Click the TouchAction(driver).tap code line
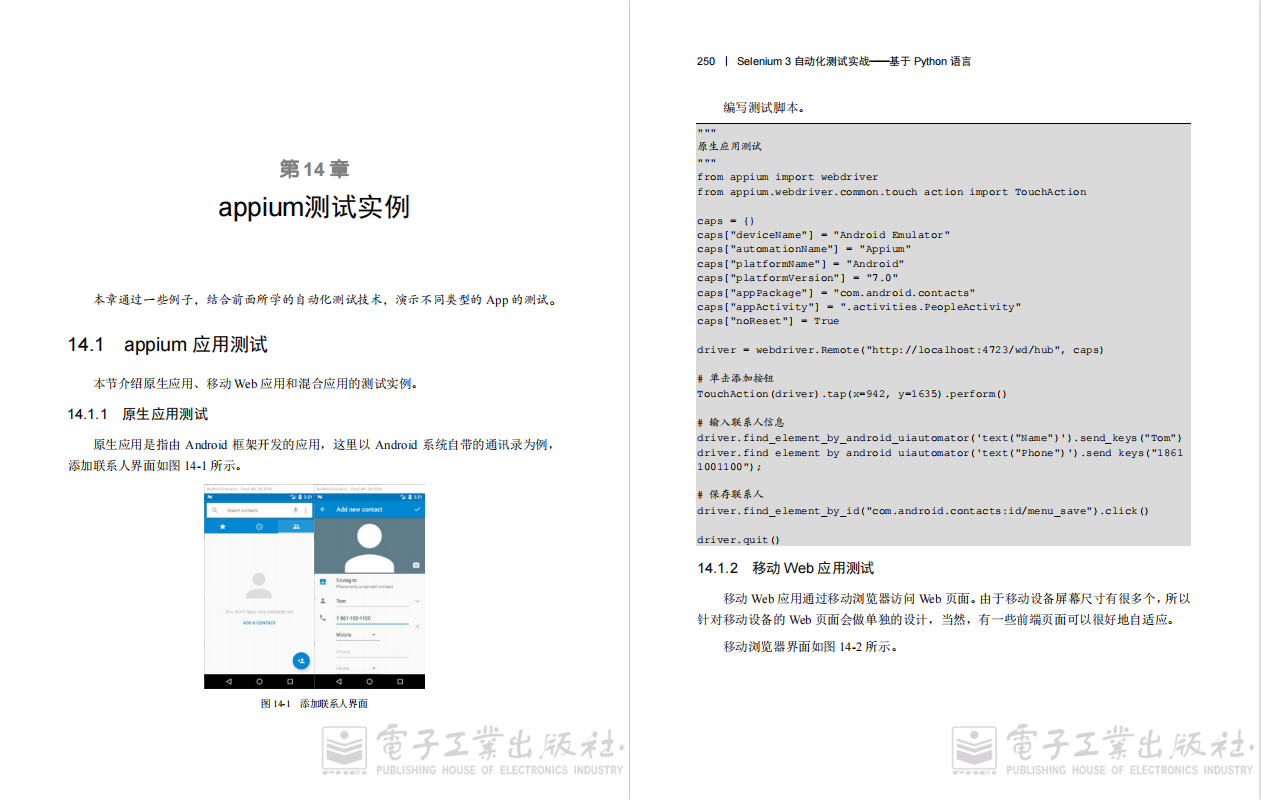1261x800 pixels. [852, 394]
